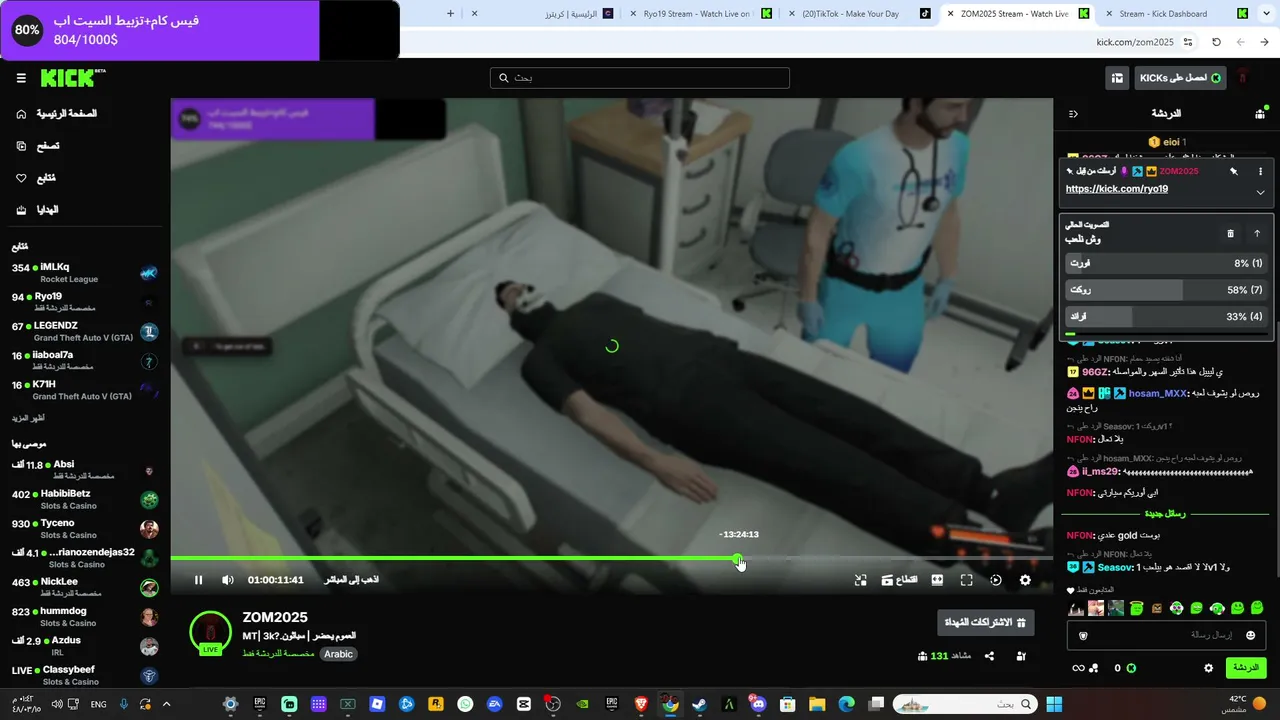1280x720 pixels.
Task: Click the infinity icon below chat
Action: click(1078, 668)
